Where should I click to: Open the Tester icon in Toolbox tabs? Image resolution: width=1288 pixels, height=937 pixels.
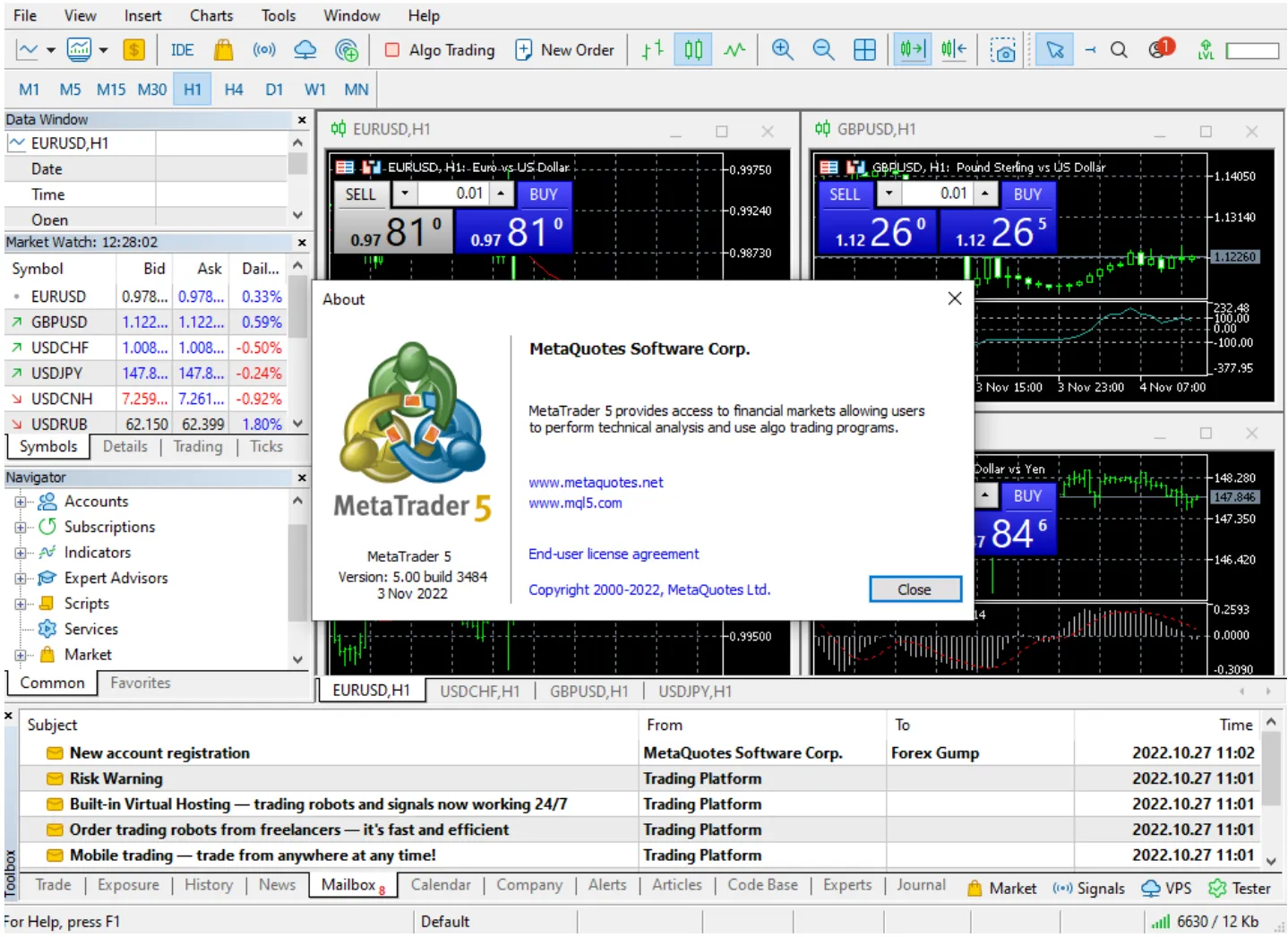point(1217,889)
